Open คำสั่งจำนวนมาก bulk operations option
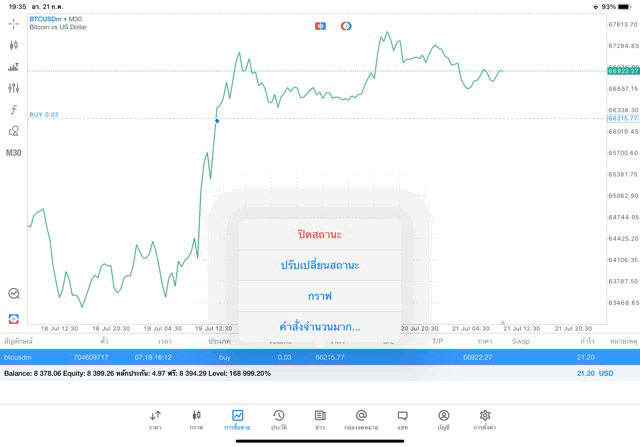Viewport: 640px width, 447px height. (x=320, y=327)
